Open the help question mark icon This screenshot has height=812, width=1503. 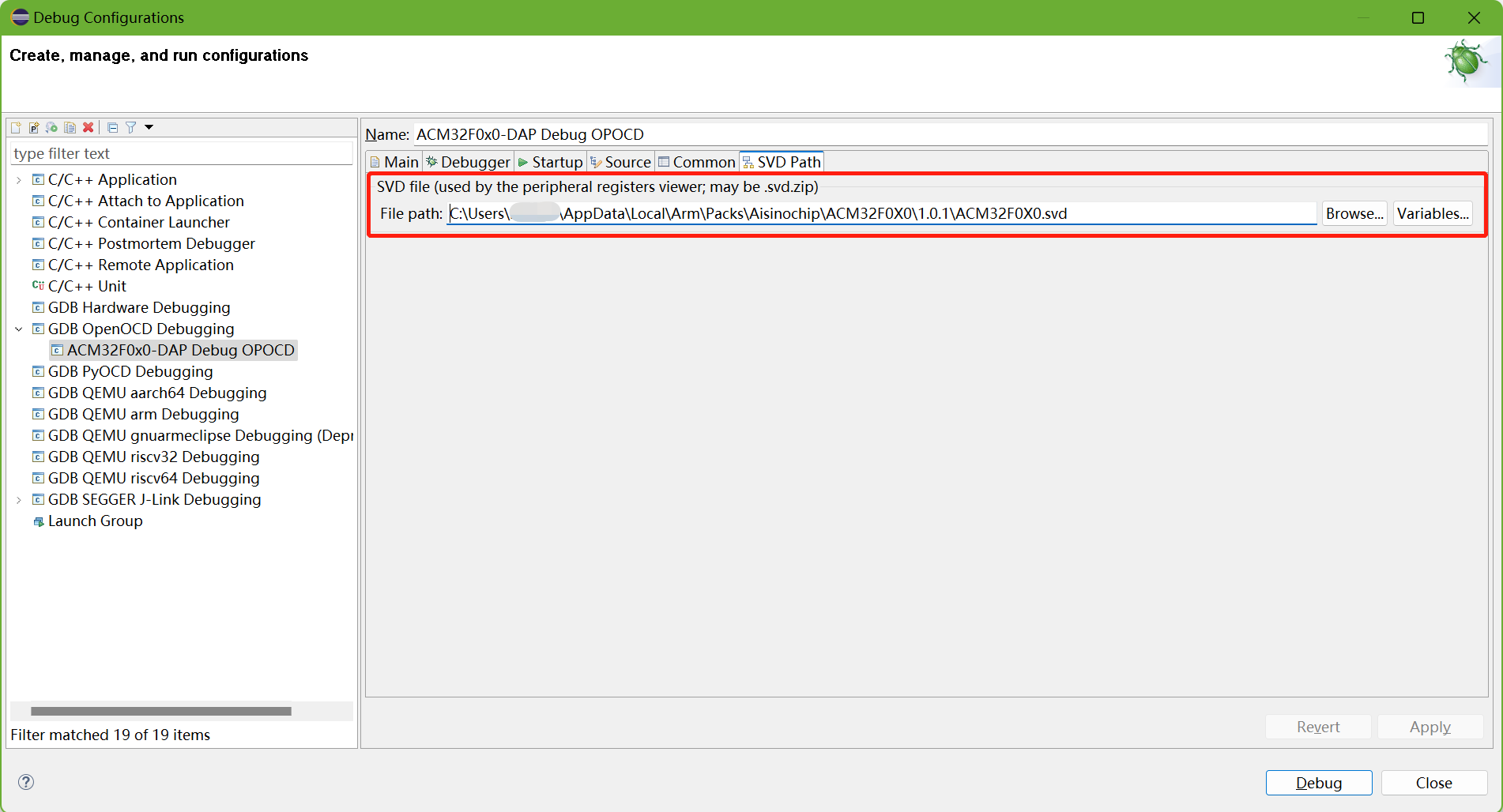click(26, 782)
